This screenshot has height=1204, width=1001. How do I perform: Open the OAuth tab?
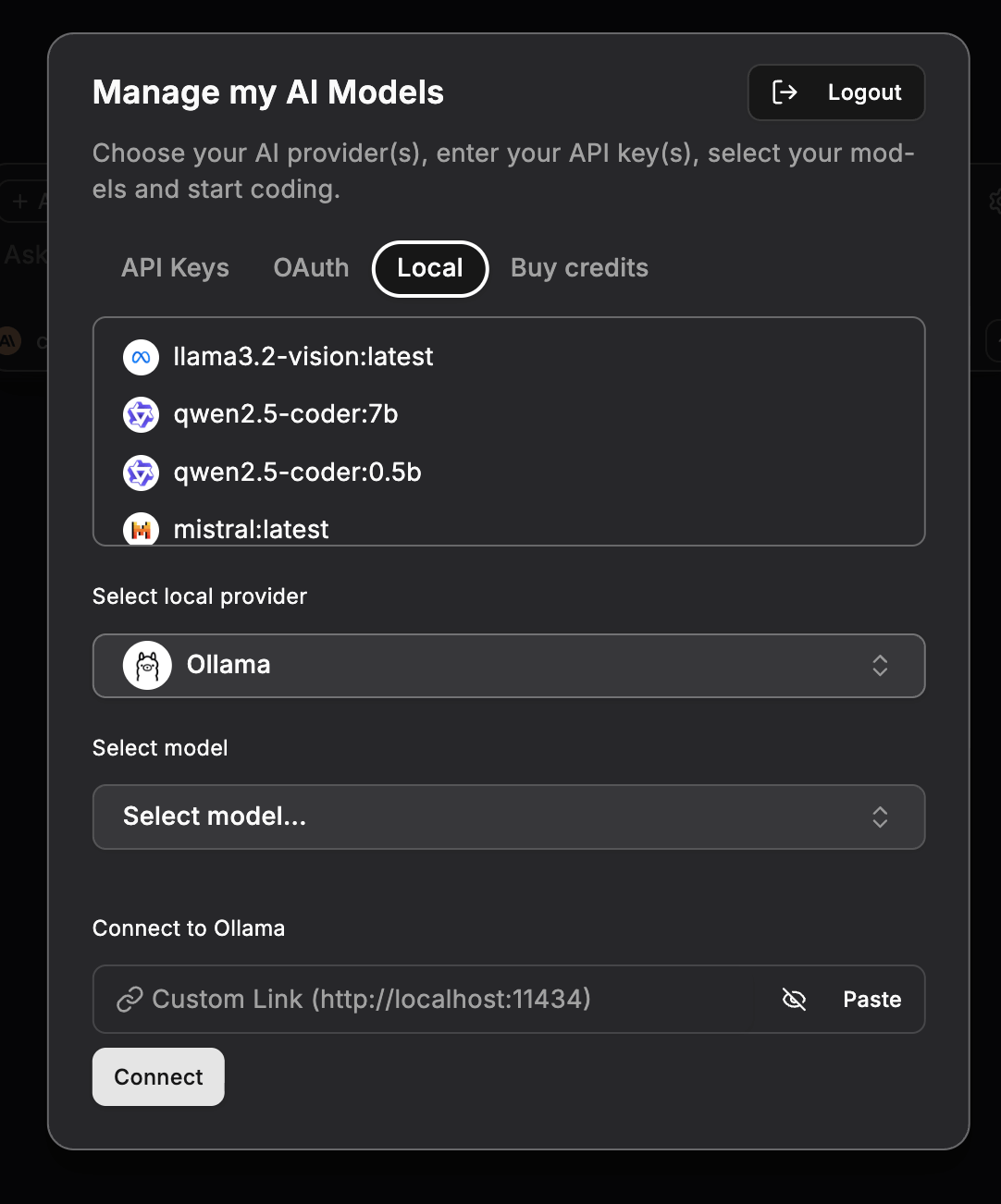[x=311, y=268]
